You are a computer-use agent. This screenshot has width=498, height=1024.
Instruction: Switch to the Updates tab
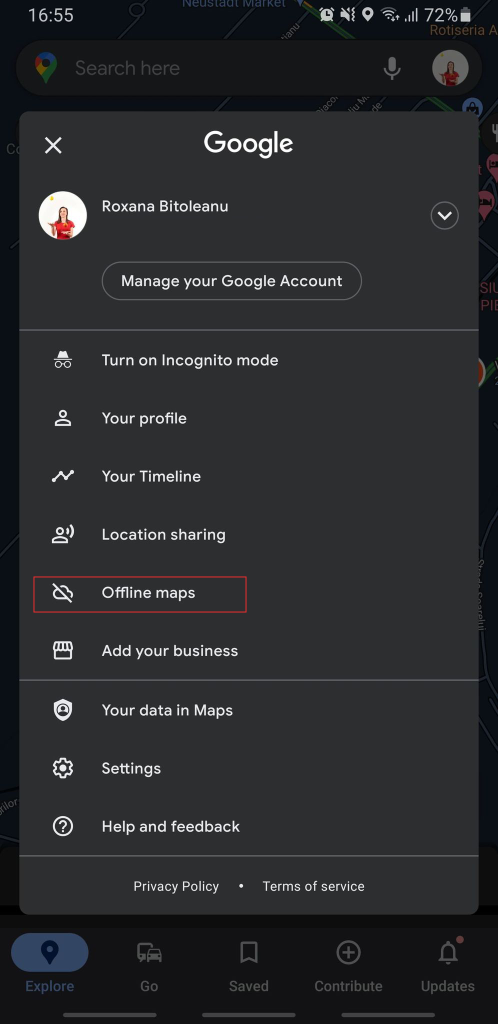click(448, 963)
